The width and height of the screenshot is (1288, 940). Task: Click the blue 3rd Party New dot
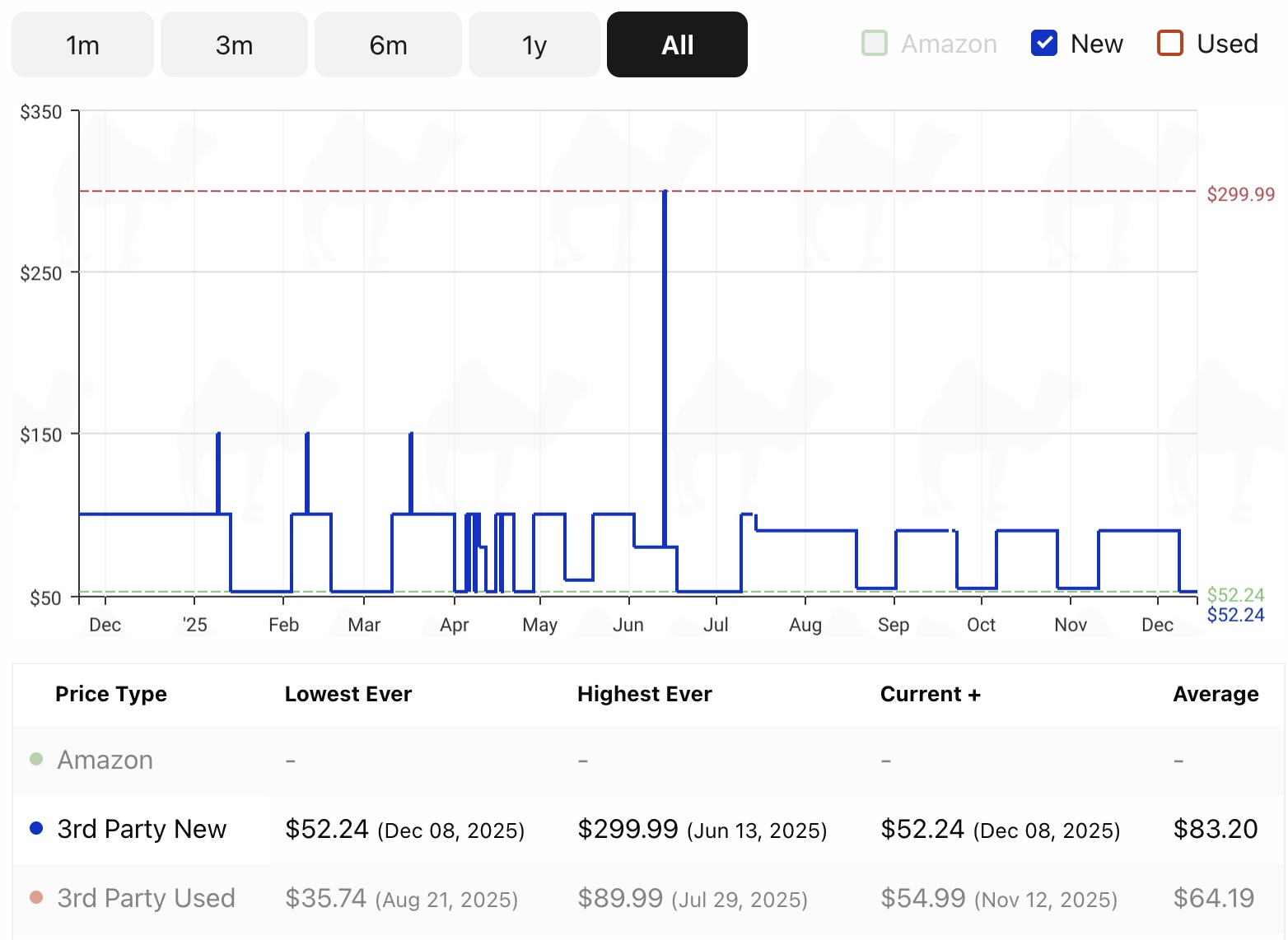36,828
